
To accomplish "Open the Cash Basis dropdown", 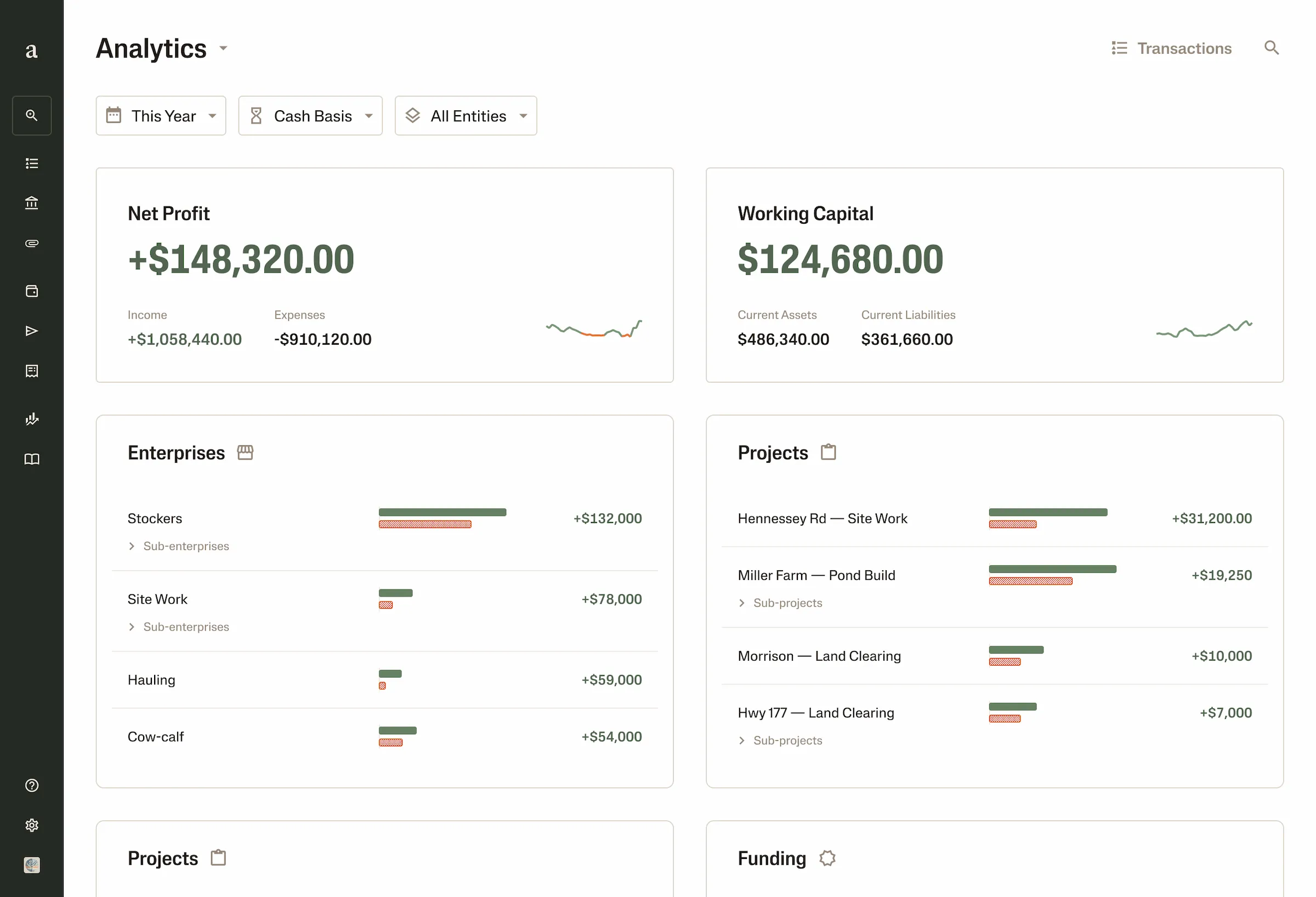I will (x=310, y=116).
